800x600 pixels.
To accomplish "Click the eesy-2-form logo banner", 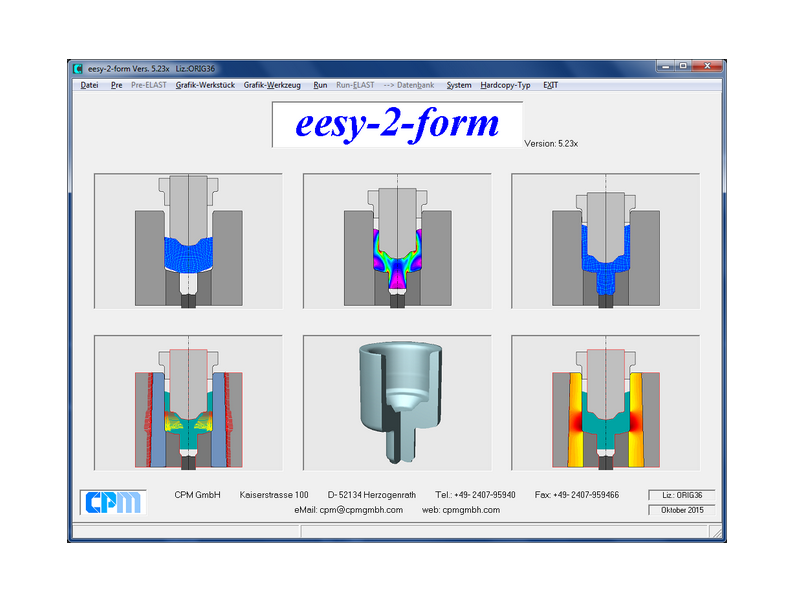I will point(397,124).
